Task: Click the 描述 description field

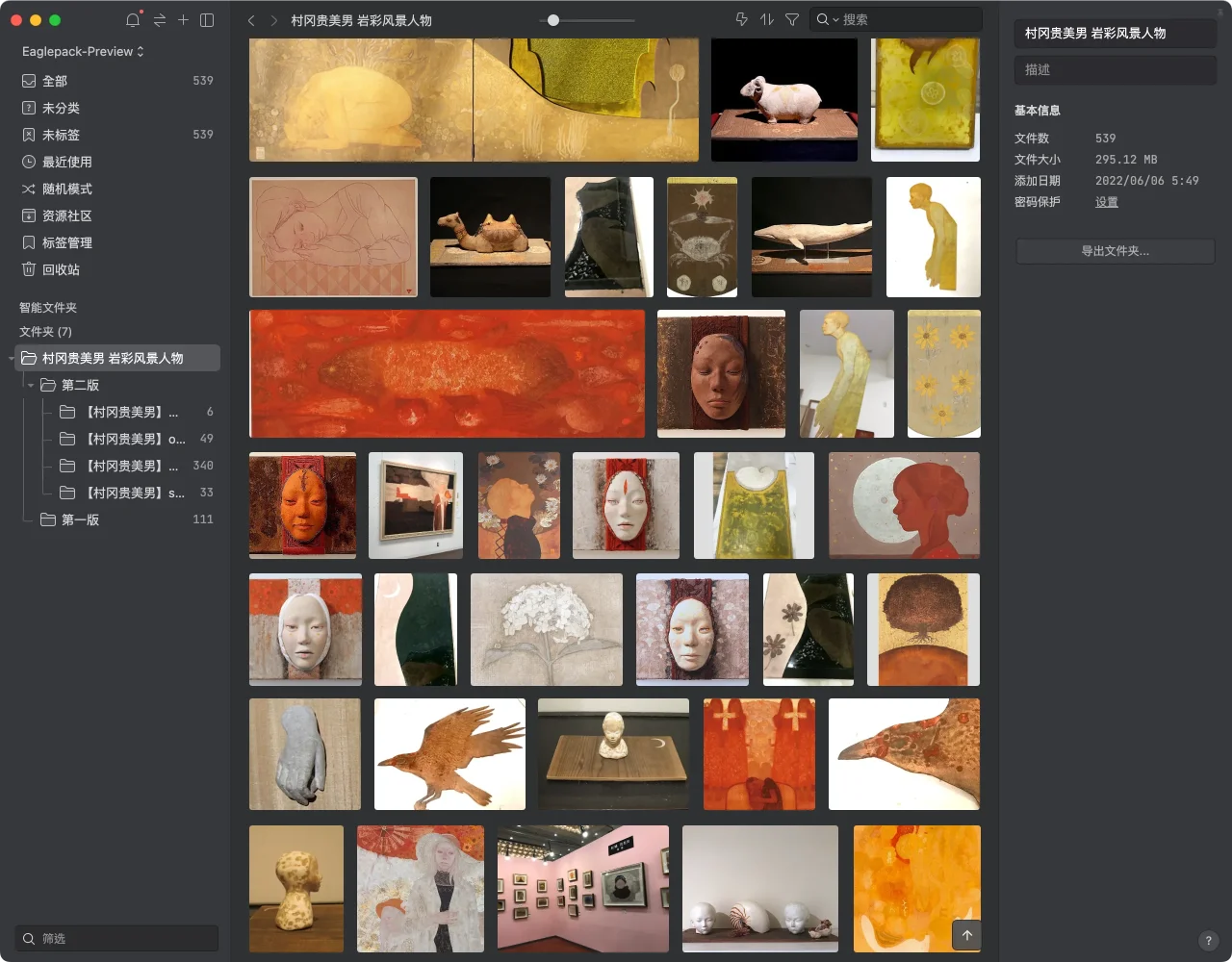Action: tap(1115, 69)
